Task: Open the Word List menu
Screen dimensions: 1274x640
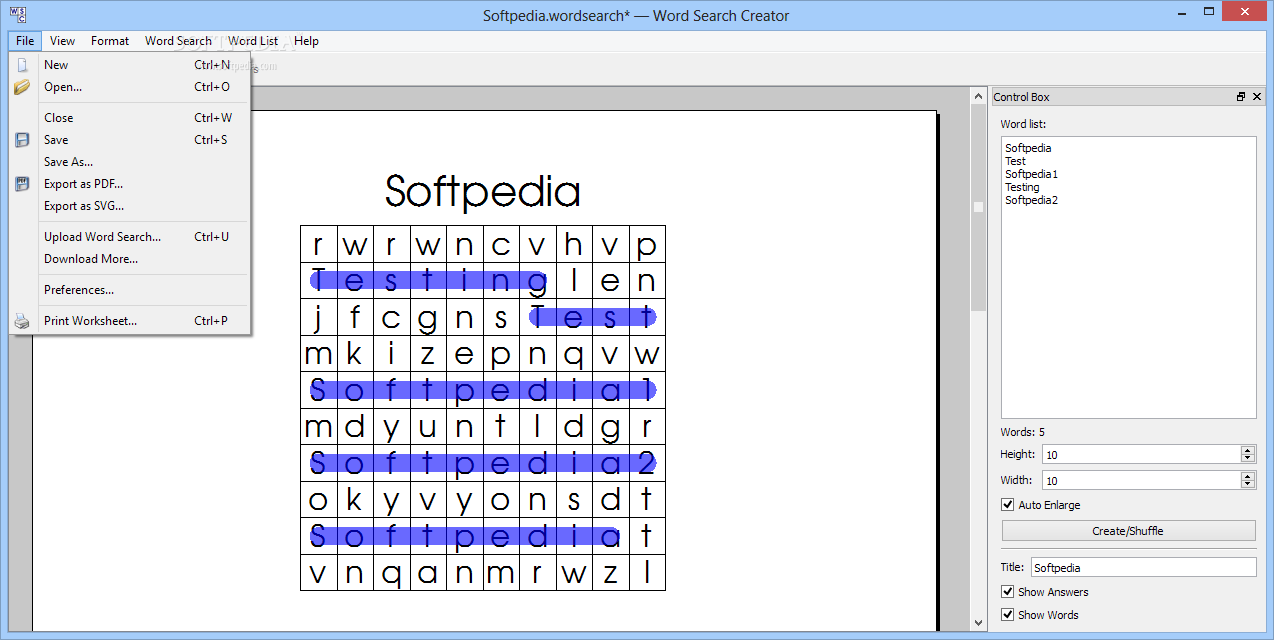Action: pyautogui.click(x=253, y=41)
